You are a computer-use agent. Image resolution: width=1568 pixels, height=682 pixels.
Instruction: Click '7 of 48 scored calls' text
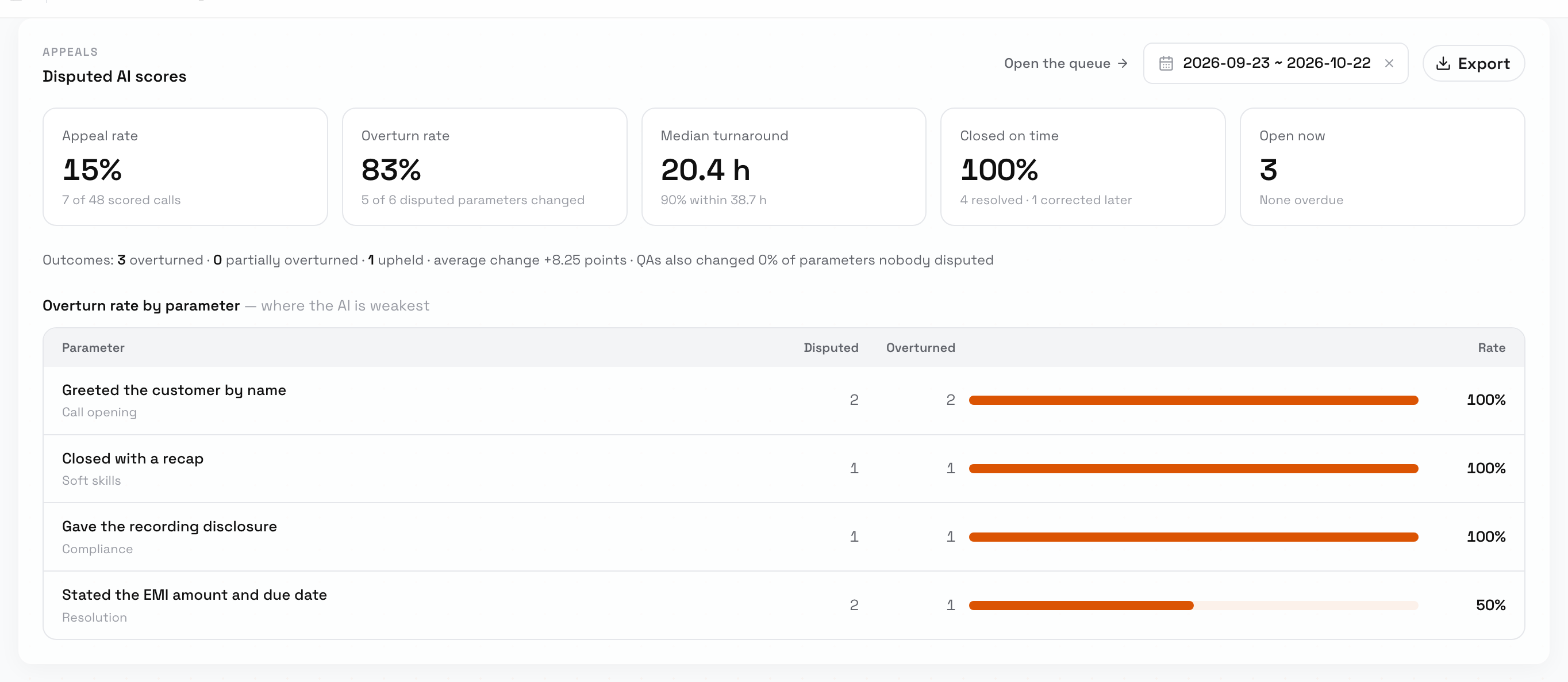click(121, 200)
